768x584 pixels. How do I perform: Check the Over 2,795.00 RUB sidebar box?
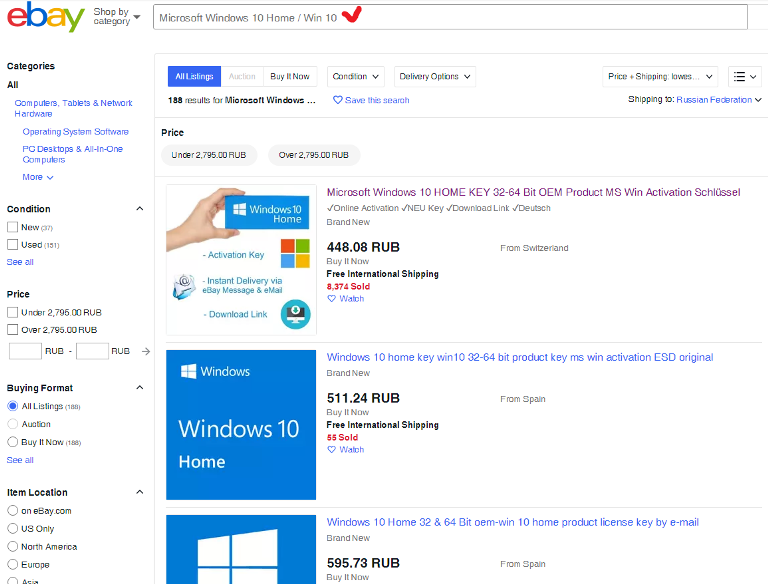tap(13, 330)
